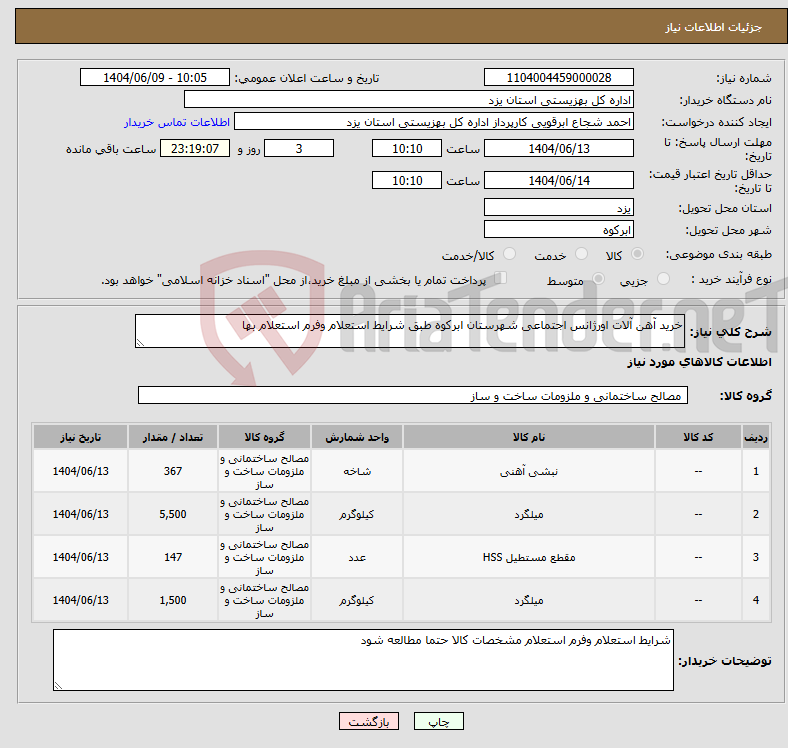Select the کالا radio button
Viewport: 788px width, 748px height.
click(x=638, y=255)
